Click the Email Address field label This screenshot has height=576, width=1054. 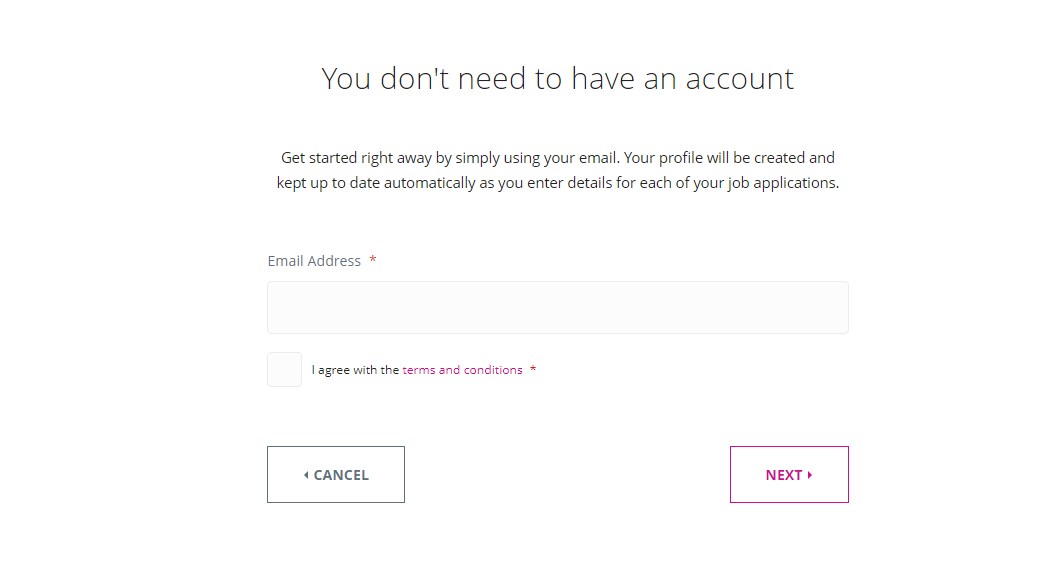pyautogui.click(x=314, y=261)
